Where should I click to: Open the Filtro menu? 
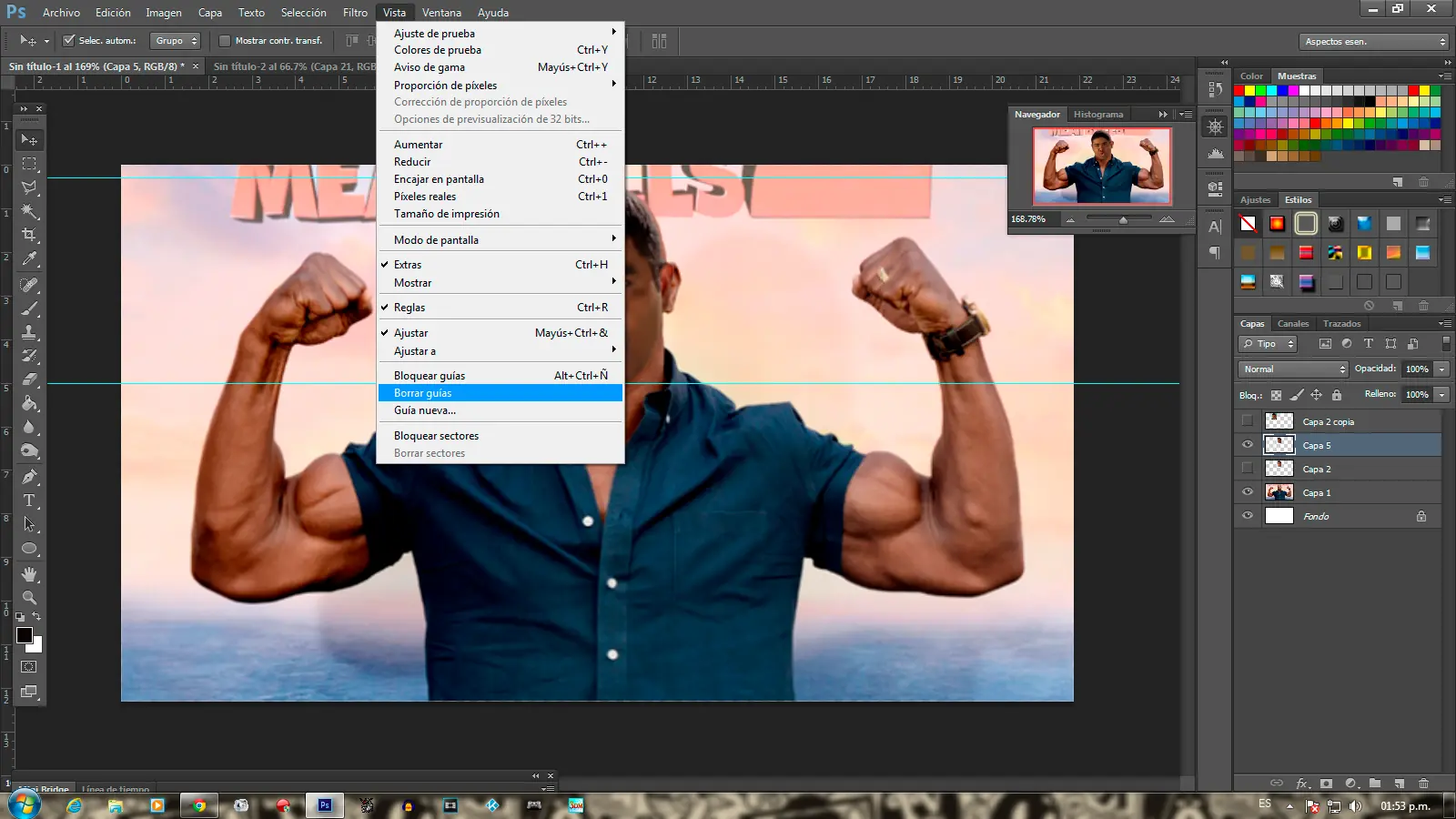tap(355, 13)
